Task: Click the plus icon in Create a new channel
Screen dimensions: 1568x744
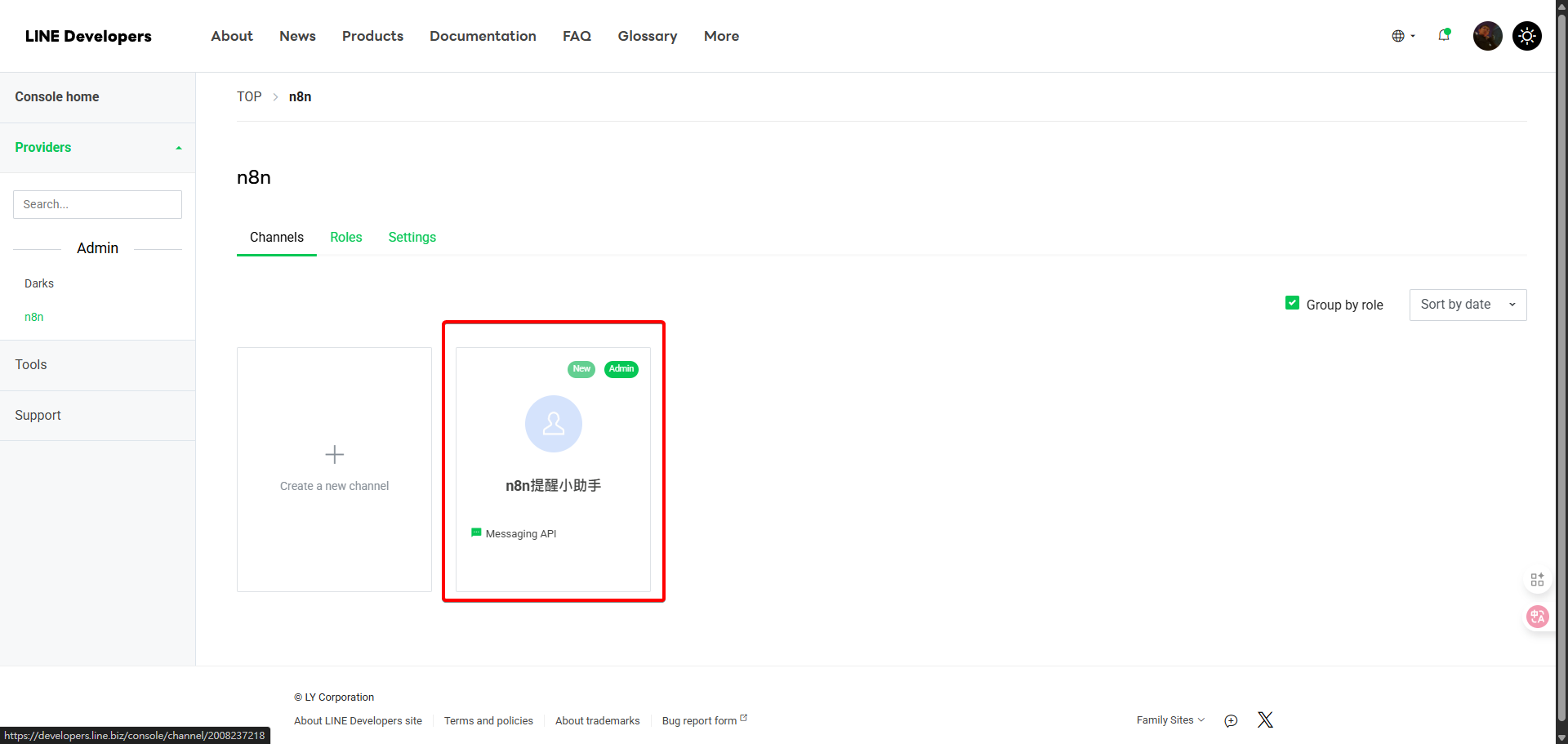Action: click(334, 454)
